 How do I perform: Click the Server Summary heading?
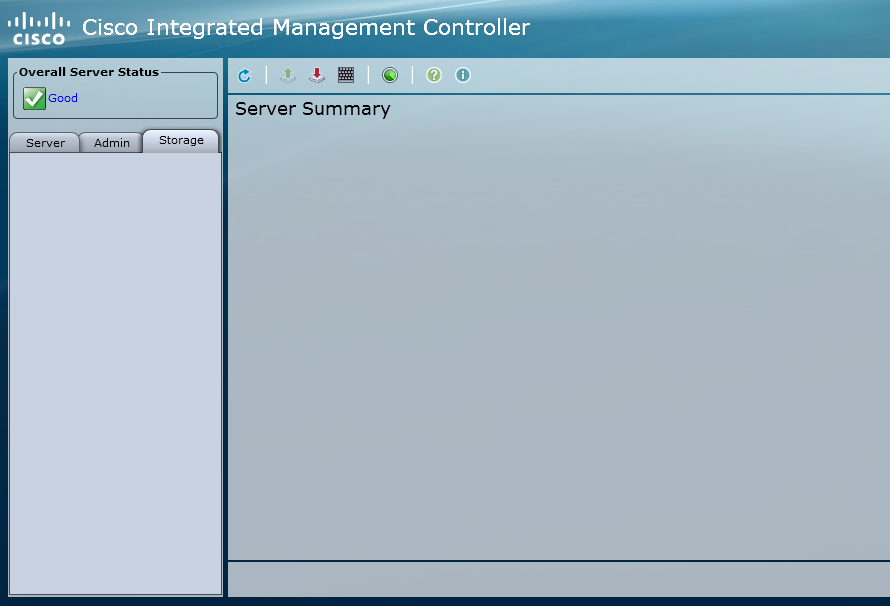(310, 108)
